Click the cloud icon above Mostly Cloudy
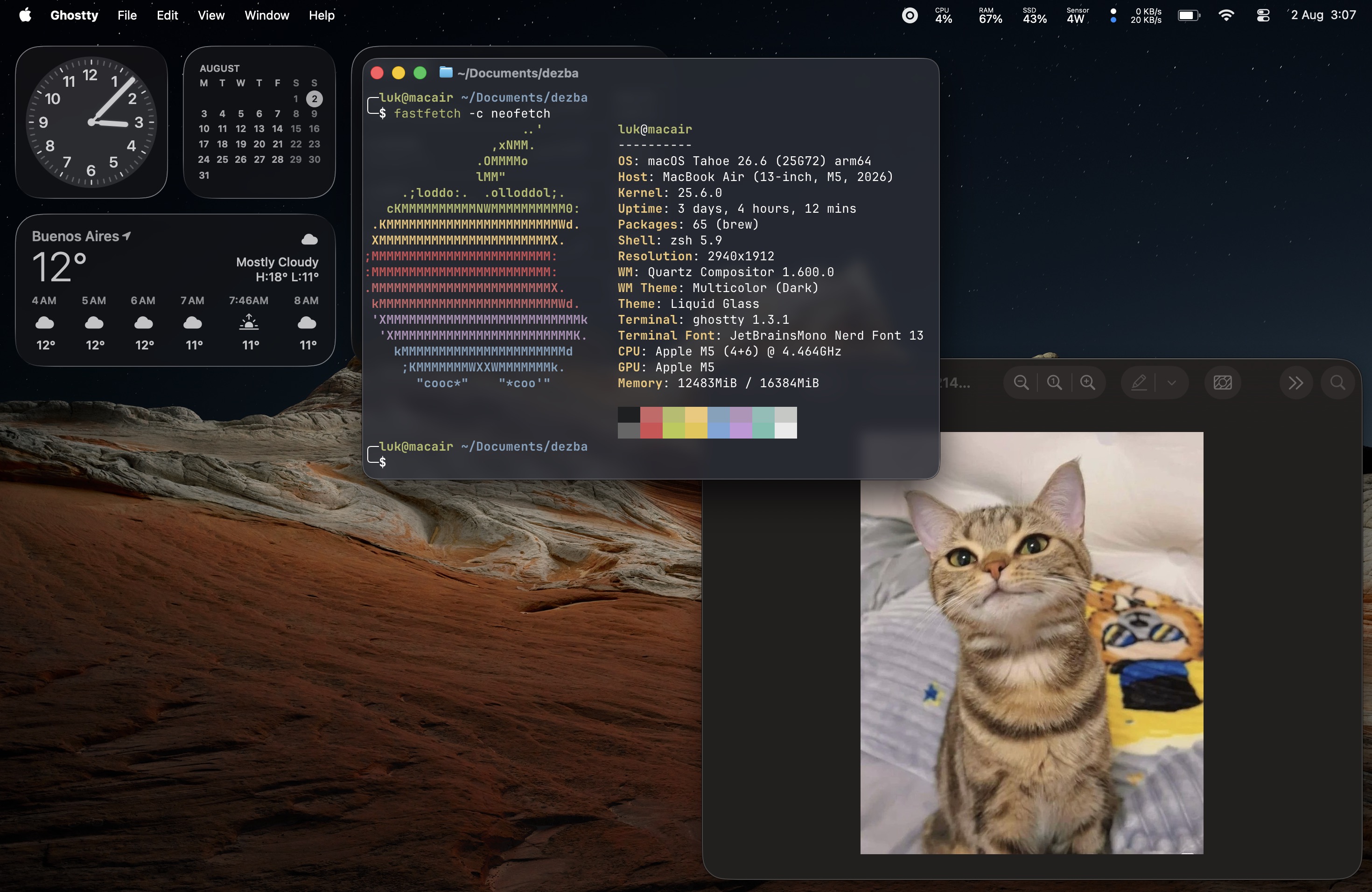Viewport: 1372px width, 892px height. point(309,238)
